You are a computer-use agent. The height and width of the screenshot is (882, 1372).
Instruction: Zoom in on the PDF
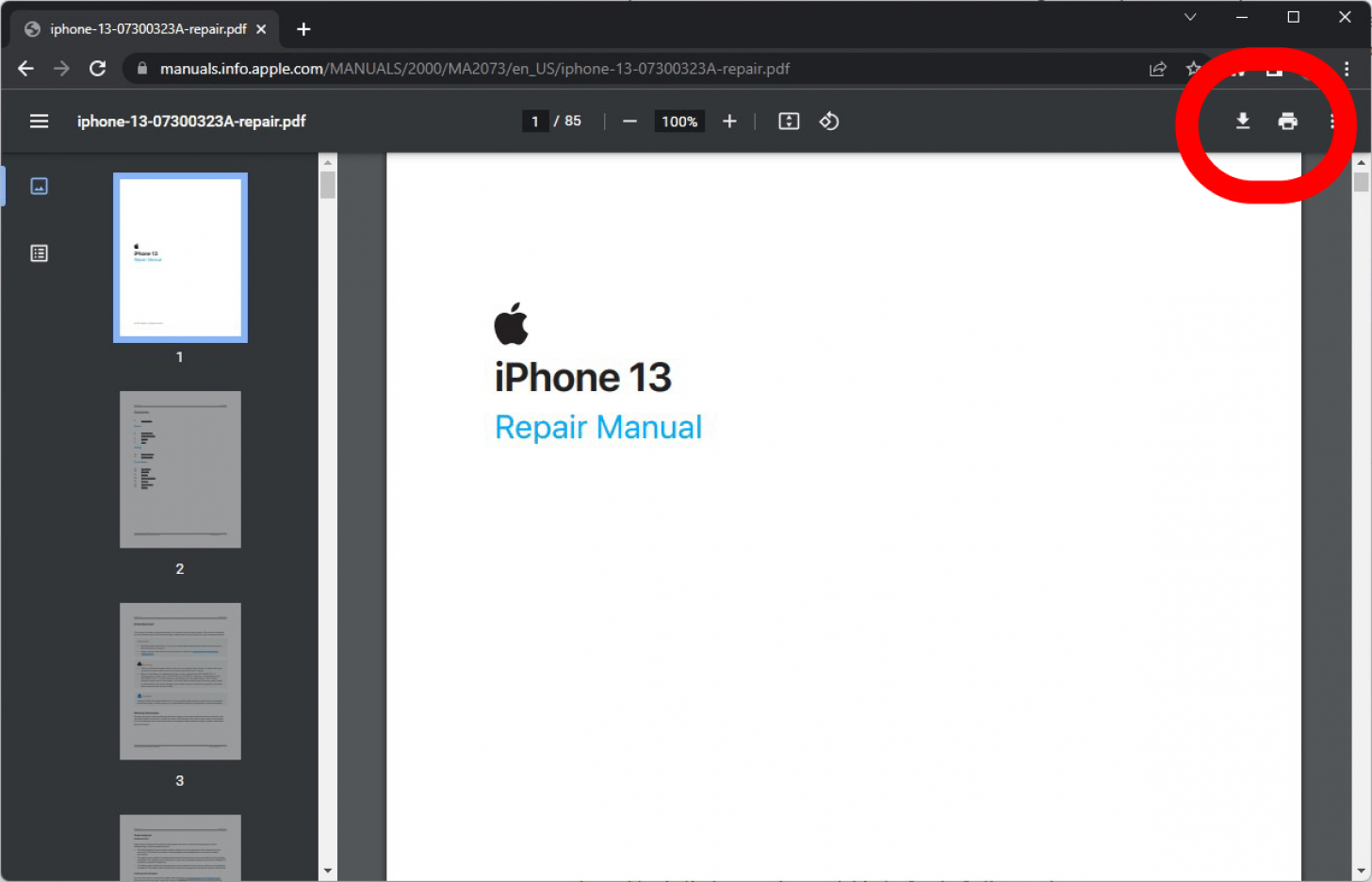click(729, 122)
